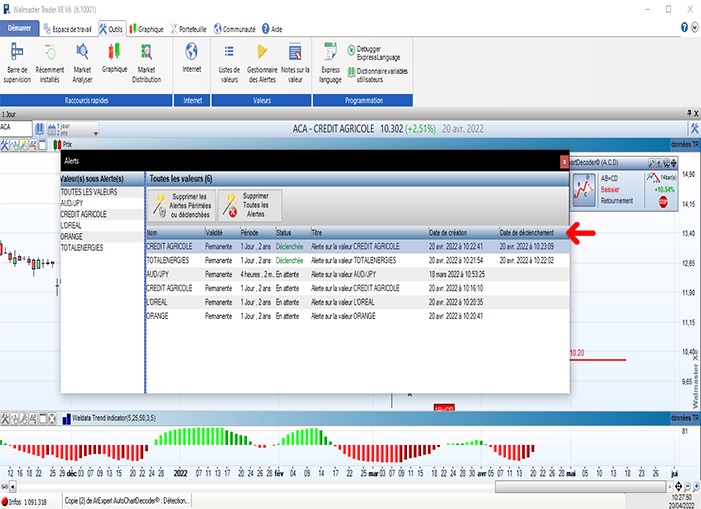
Task: Click Supprimer les Alertes Périmées ou déclenchées
Action: 182,205
